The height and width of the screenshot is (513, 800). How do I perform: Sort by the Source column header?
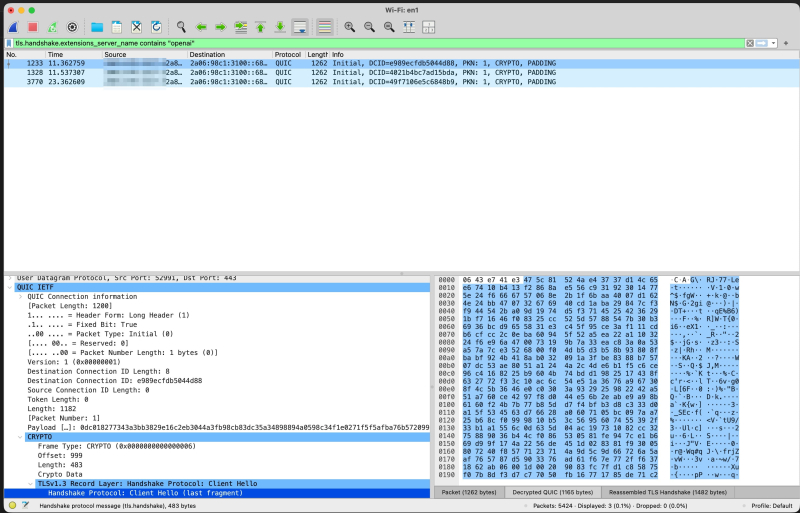tap(145, 55)
